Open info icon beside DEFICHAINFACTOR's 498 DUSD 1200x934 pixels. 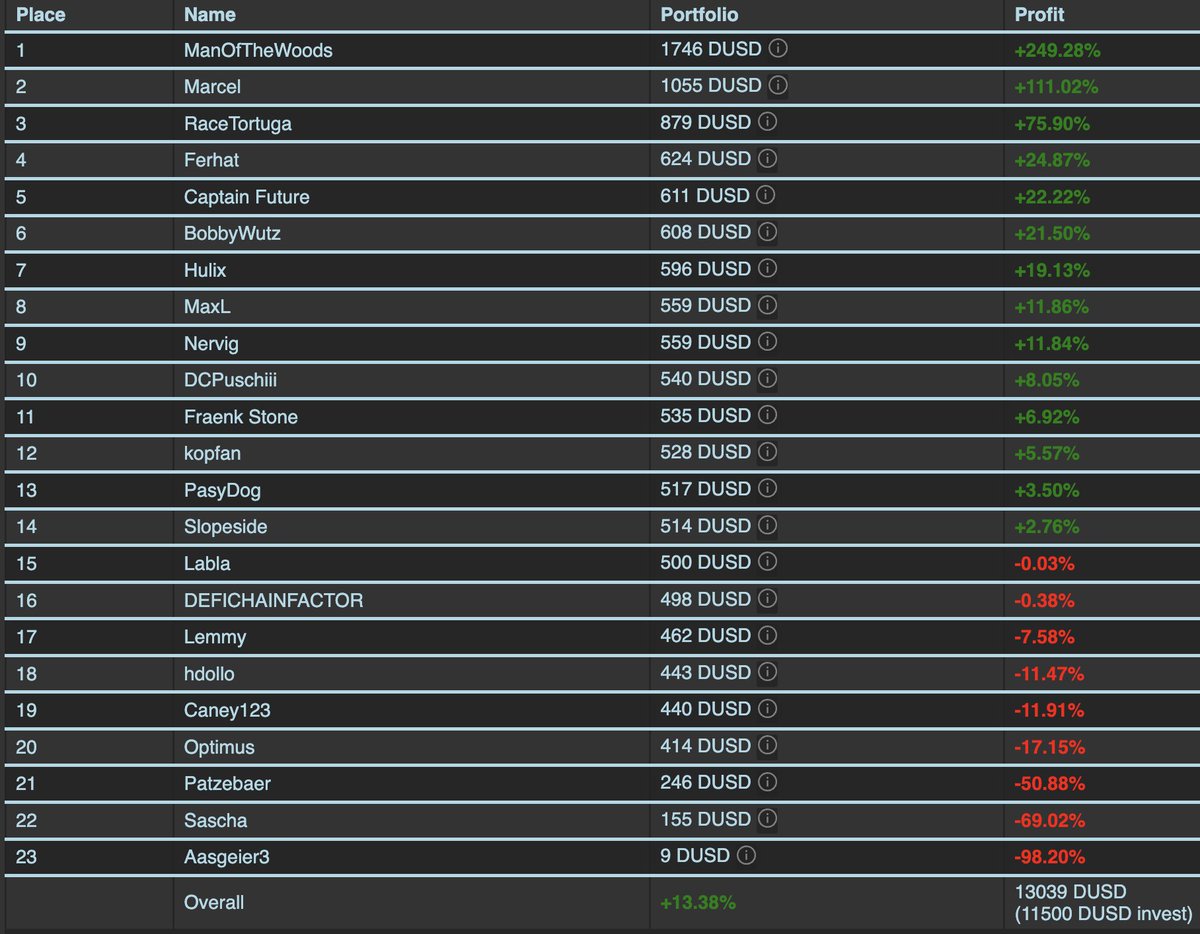tap(767, 599)
